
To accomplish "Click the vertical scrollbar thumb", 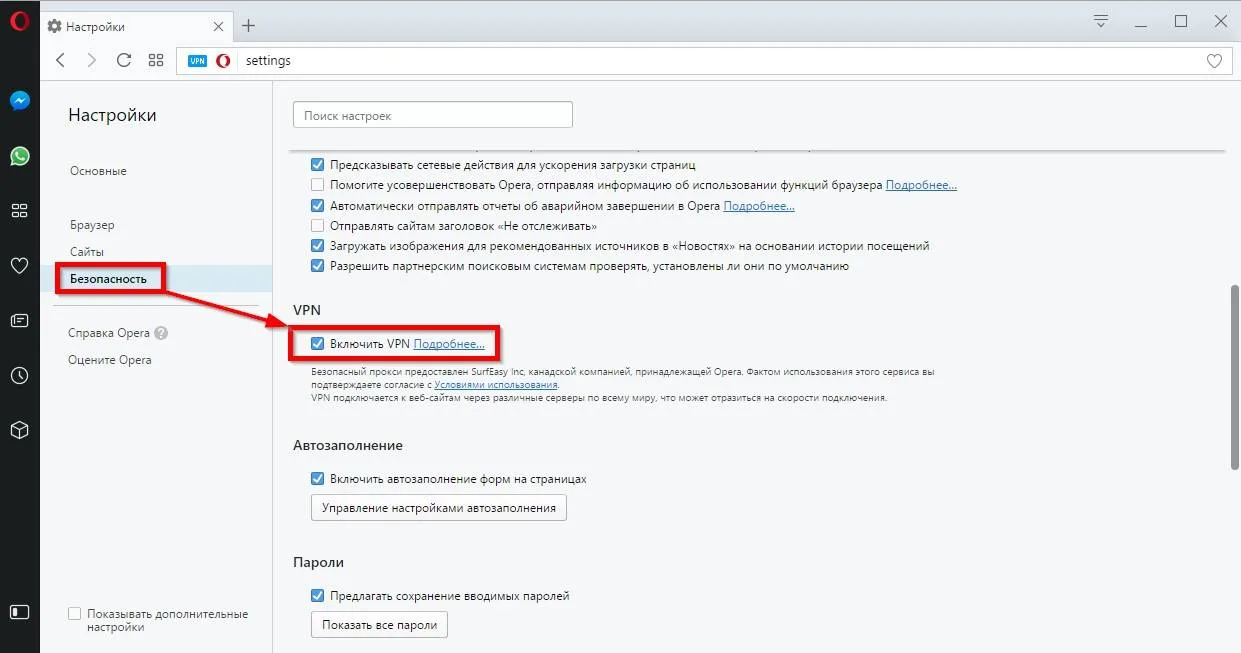I will pyautogui.click(x=1233, y=377).
